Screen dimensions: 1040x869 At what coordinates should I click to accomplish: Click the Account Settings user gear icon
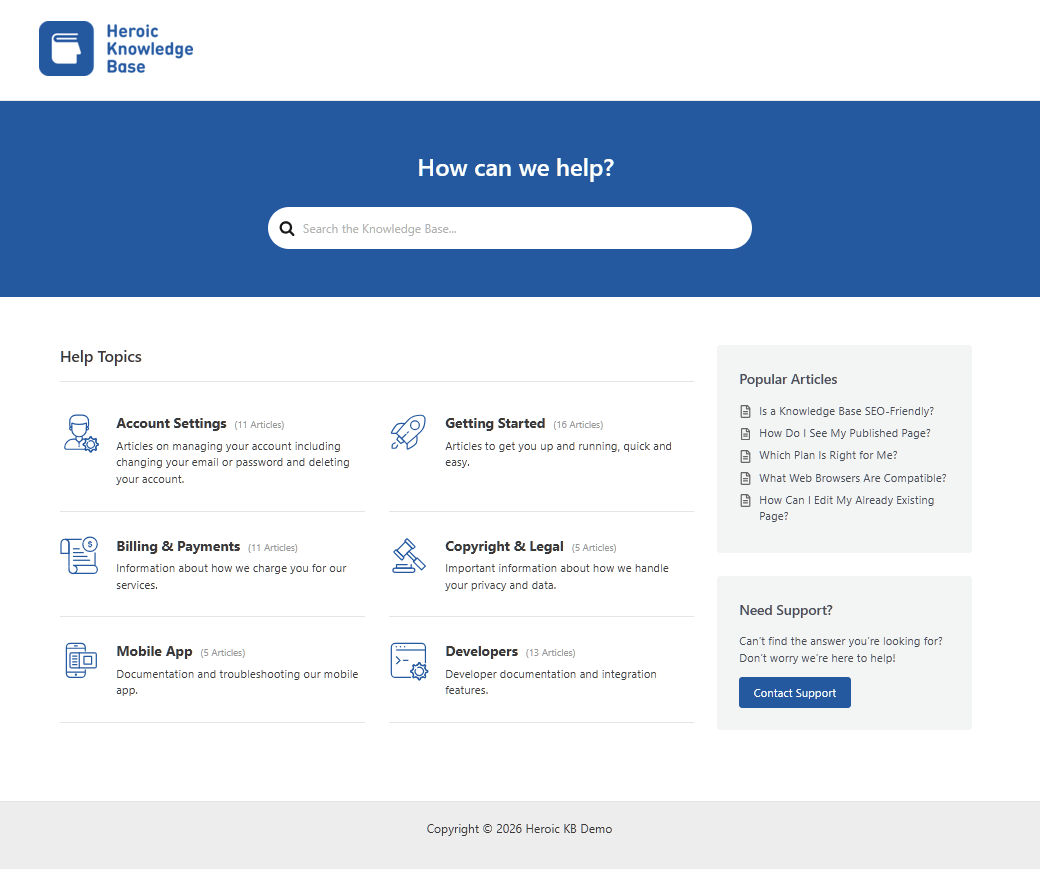click(x=81, y=433)
